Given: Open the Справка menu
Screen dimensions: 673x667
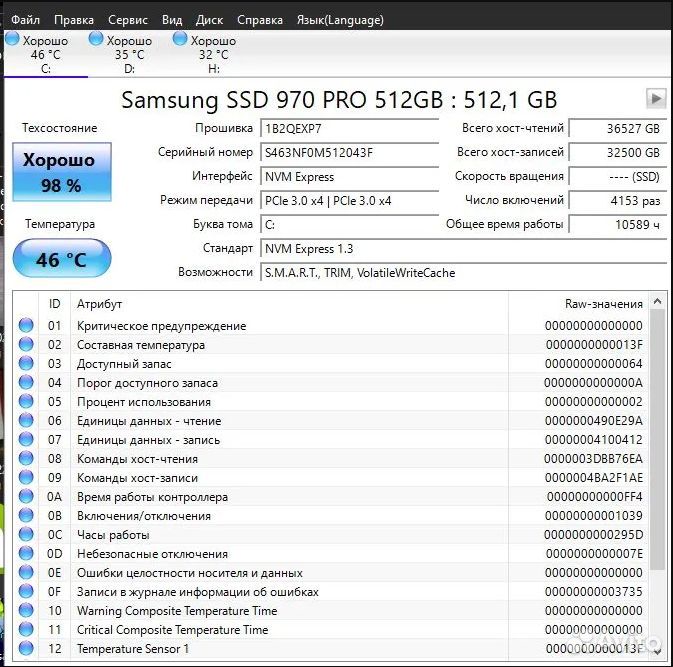Looking at the screenshot, I should tap(260, 20).
